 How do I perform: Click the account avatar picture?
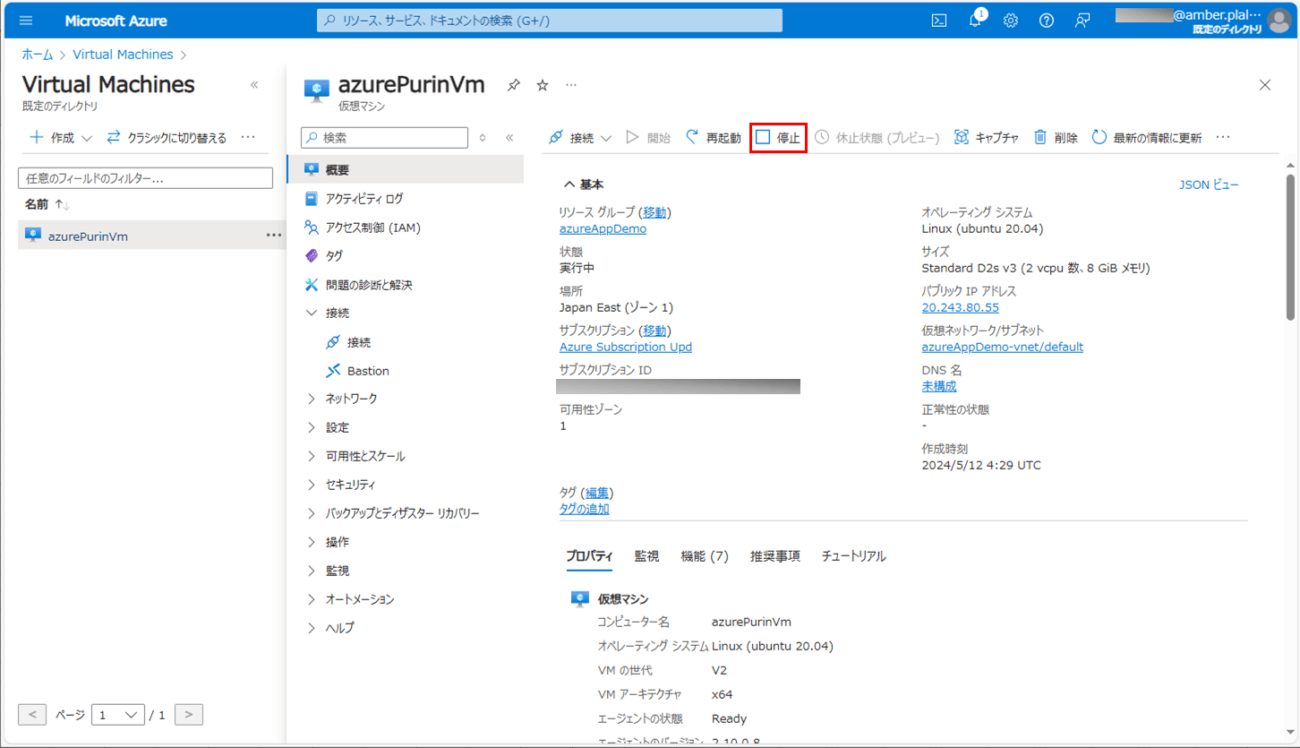coord(1279,20)
